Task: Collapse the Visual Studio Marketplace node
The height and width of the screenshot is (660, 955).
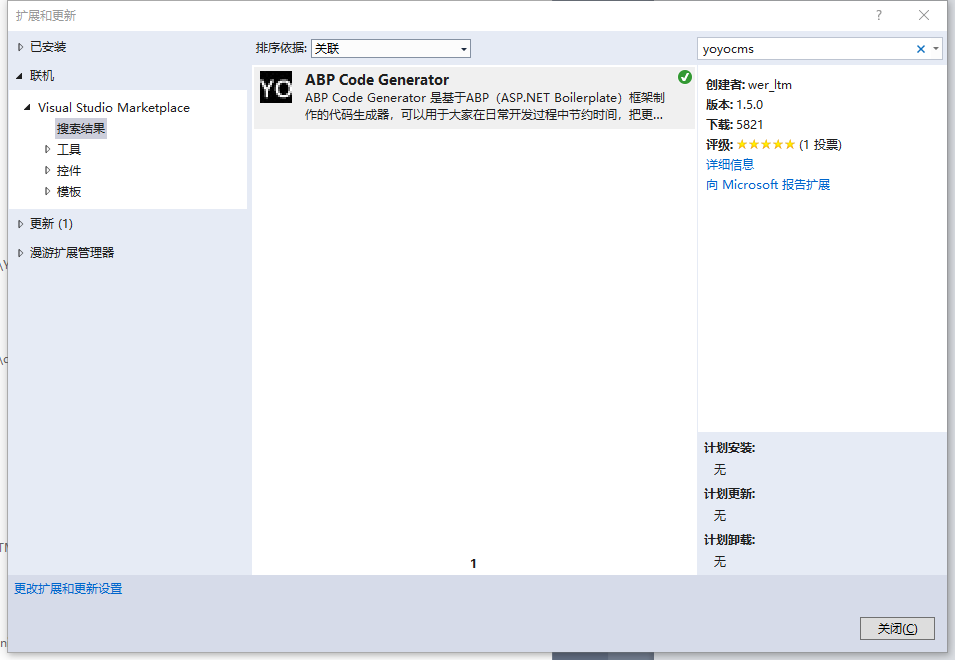Action: click(27, 107)
